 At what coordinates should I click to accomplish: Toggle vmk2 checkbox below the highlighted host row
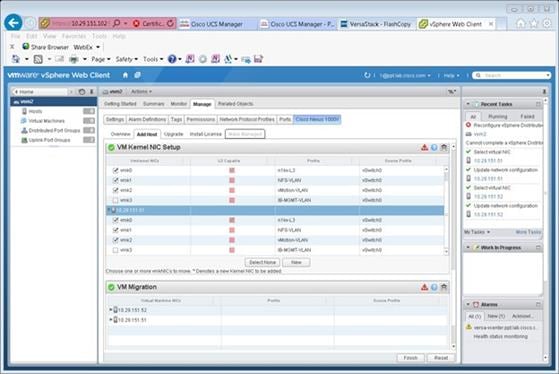(x=116, y=240)
